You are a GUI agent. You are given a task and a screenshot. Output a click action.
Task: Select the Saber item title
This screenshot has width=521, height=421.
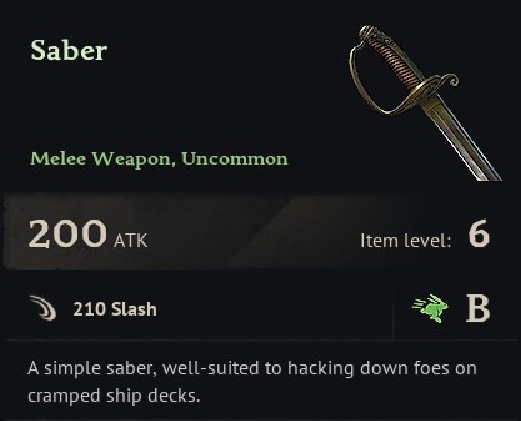coord(69,50)
